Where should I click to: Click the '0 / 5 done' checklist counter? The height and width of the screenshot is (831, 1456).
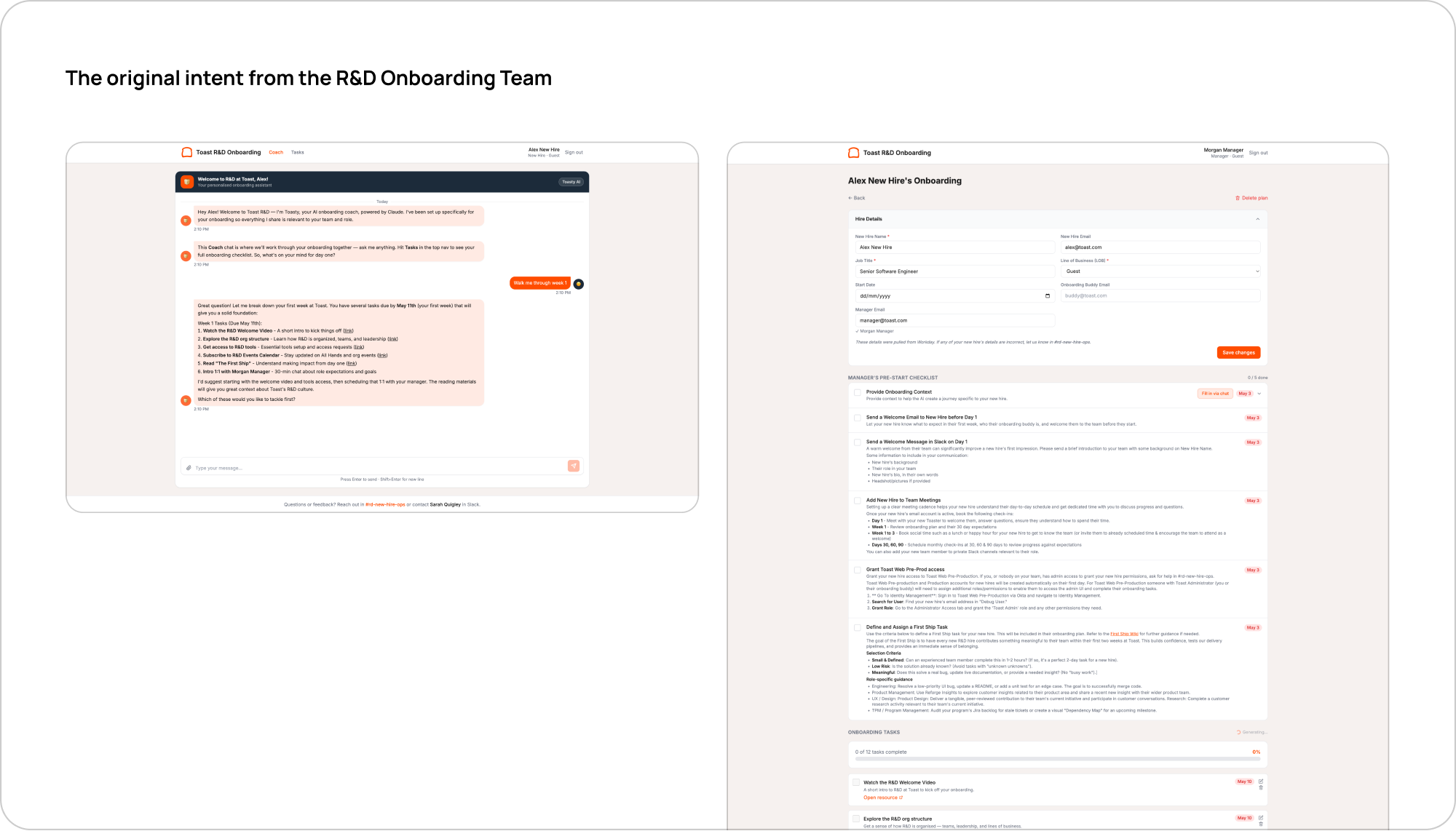1257,378
